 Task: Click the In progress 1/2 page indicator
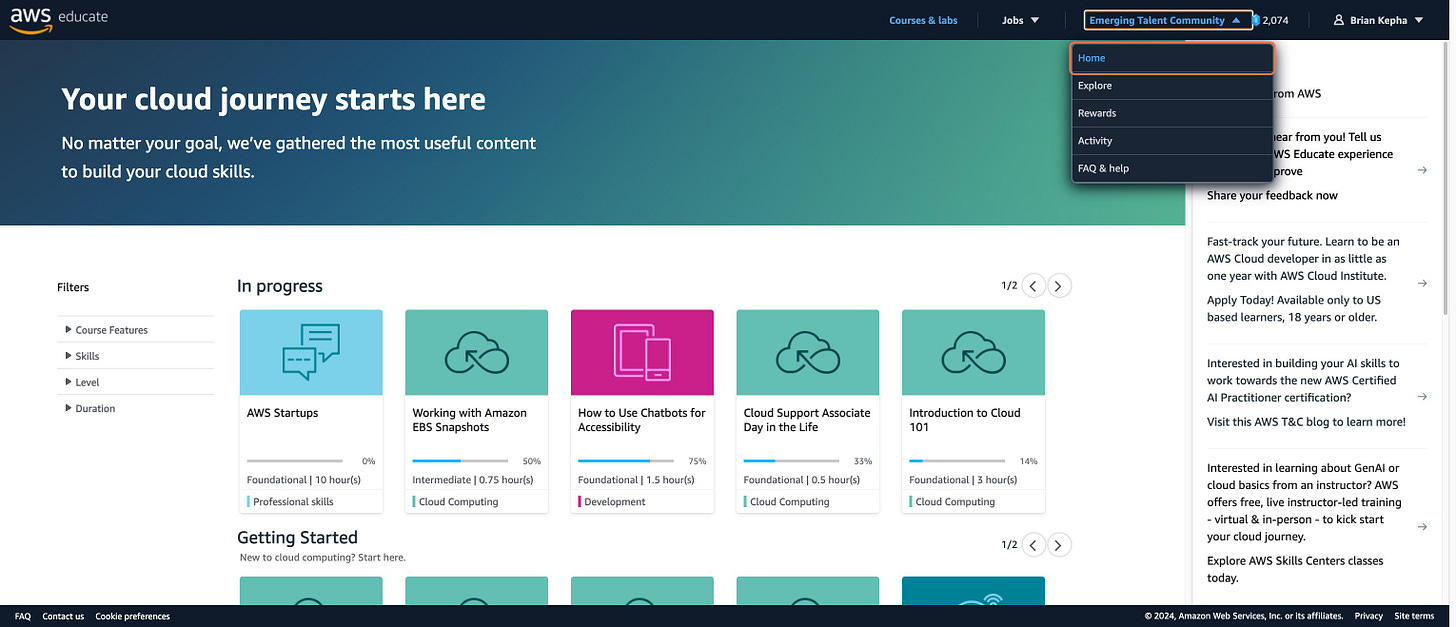(1009, 286)
